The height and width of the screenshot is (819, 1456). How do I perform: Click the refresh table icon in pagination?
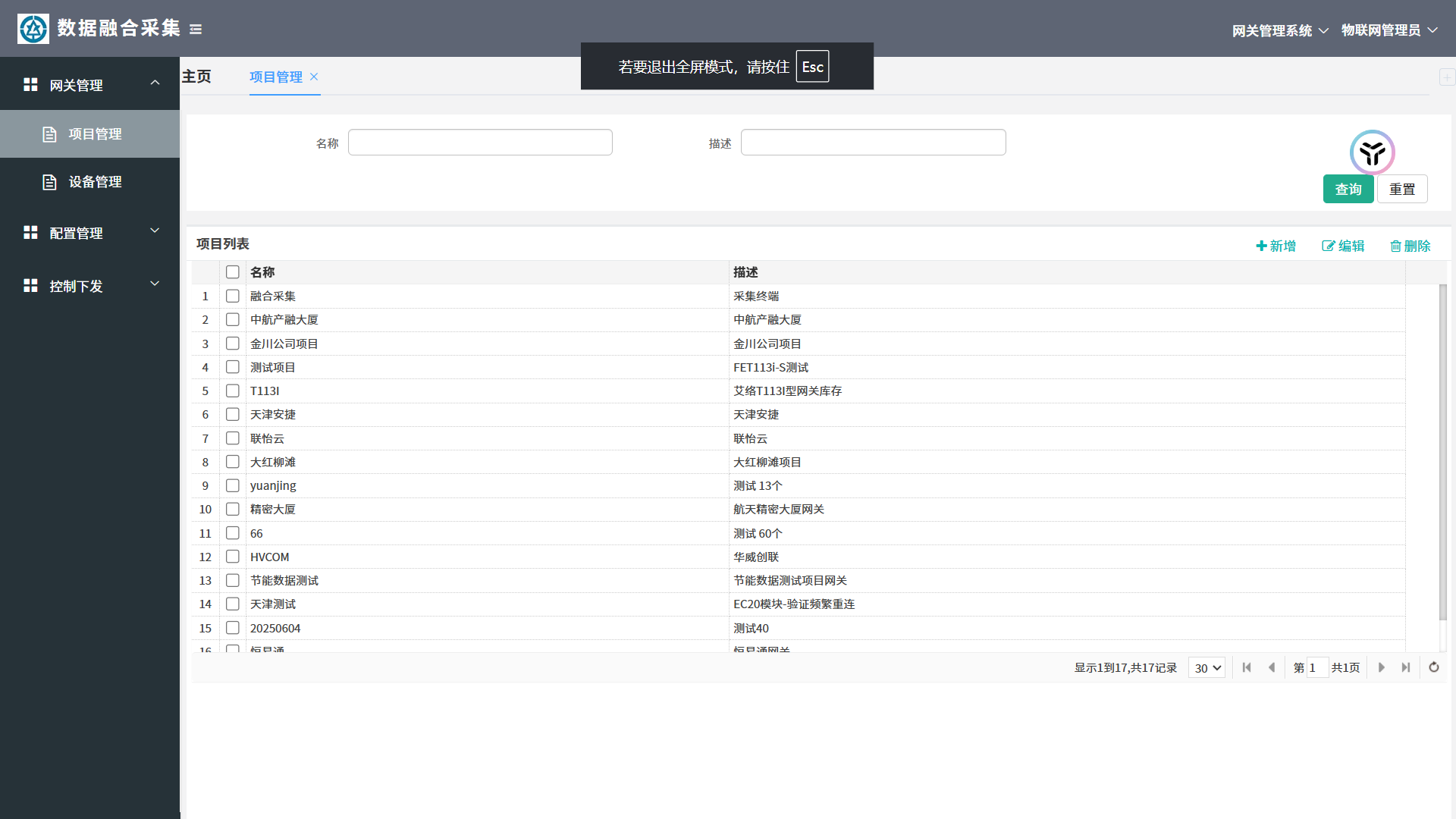pos(1433,667)
